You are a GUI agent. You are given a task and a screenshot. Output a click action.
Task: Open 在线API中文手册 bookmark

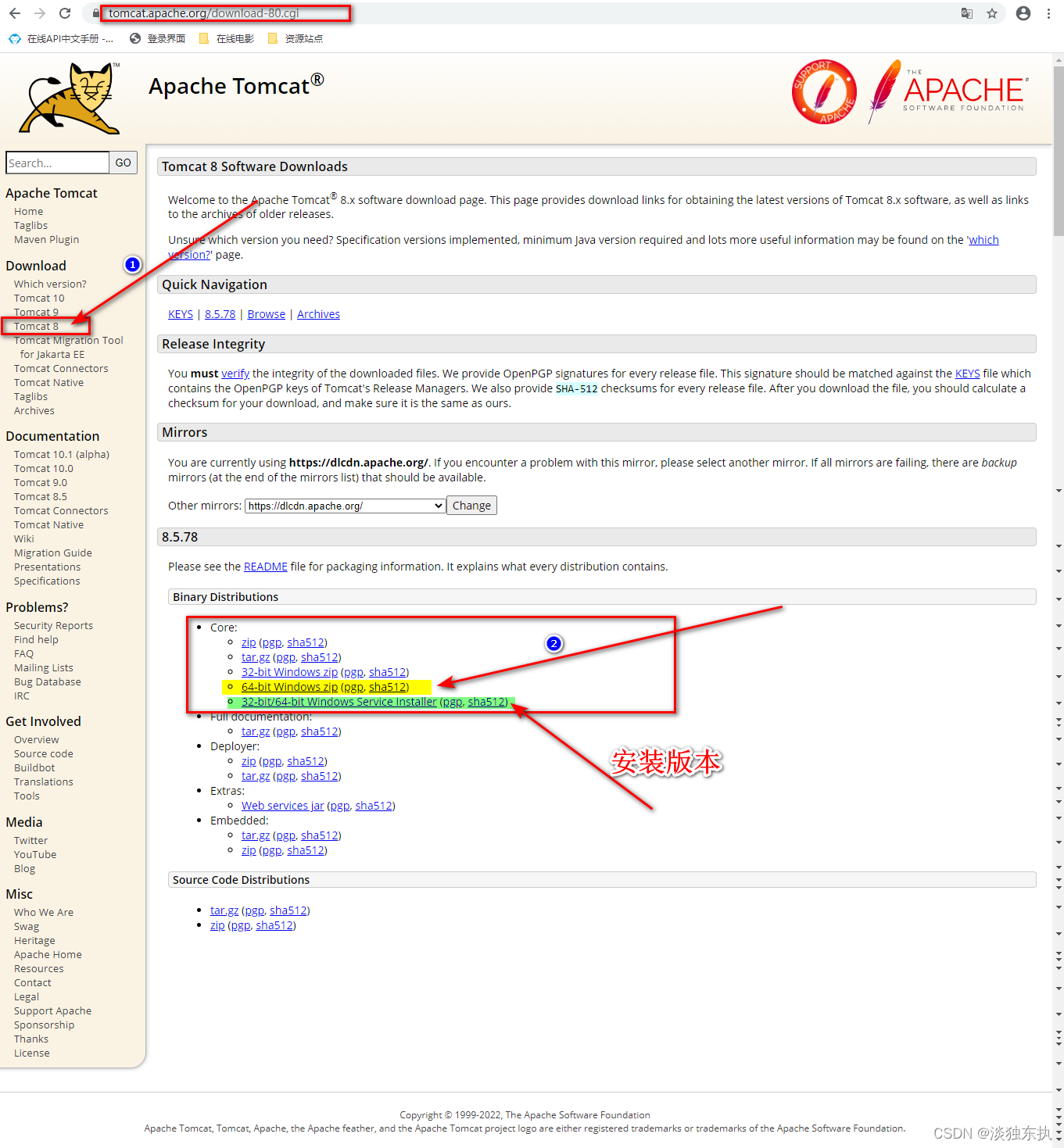61,38
